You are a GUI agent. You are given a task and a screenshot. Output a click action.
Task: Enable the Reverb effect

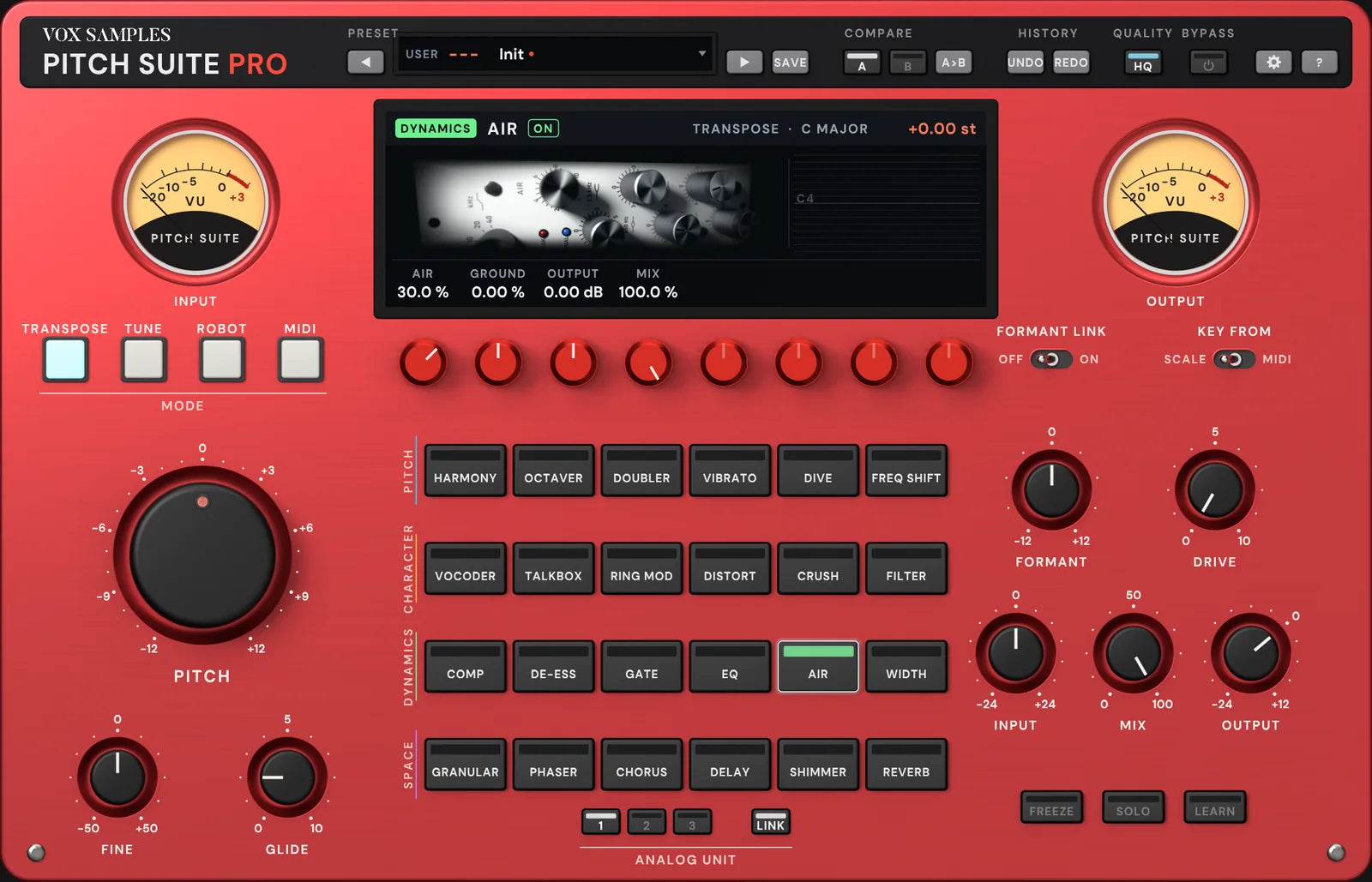click(x=906, y=764)
